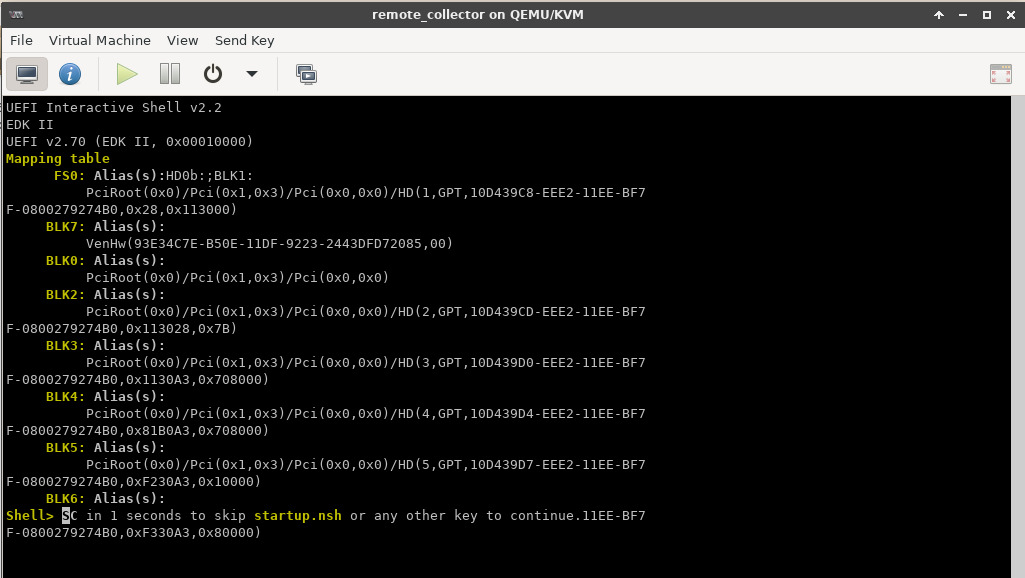Click the virt-manager icon in title bar

[x=16, y=14]
